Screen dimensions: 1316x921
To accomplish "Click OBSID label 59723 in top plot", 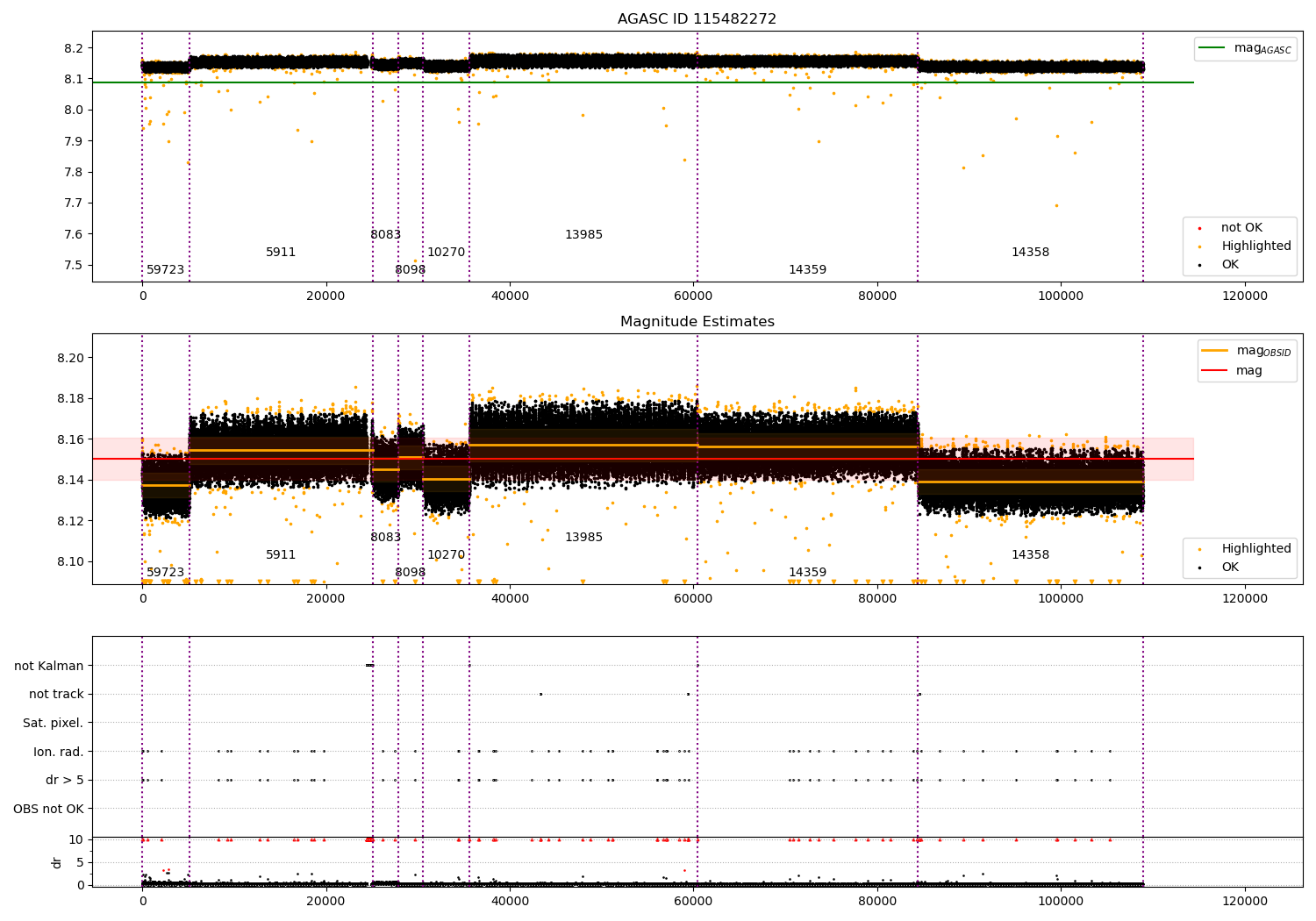I will (x=165, y=270).
